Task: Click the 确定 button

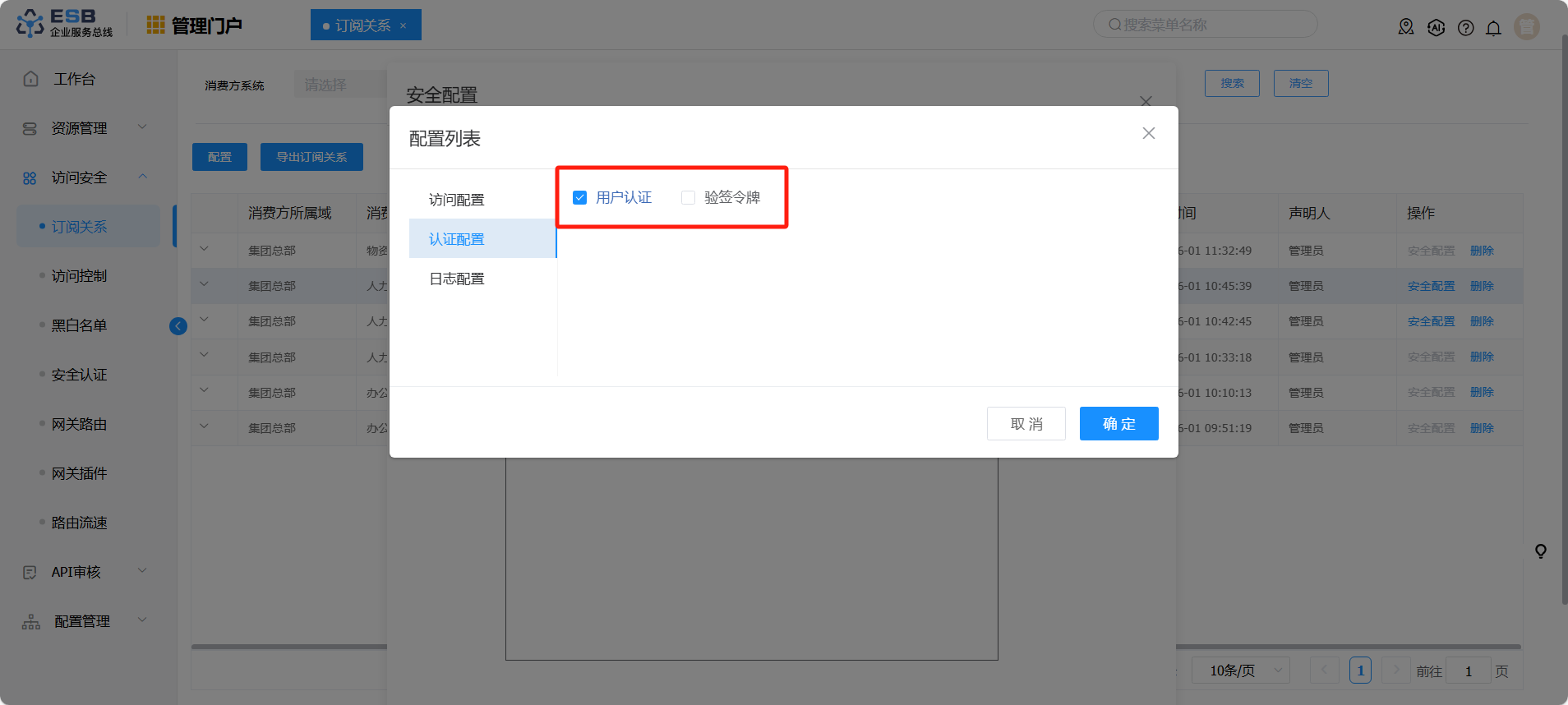Action: (1118, 424)
